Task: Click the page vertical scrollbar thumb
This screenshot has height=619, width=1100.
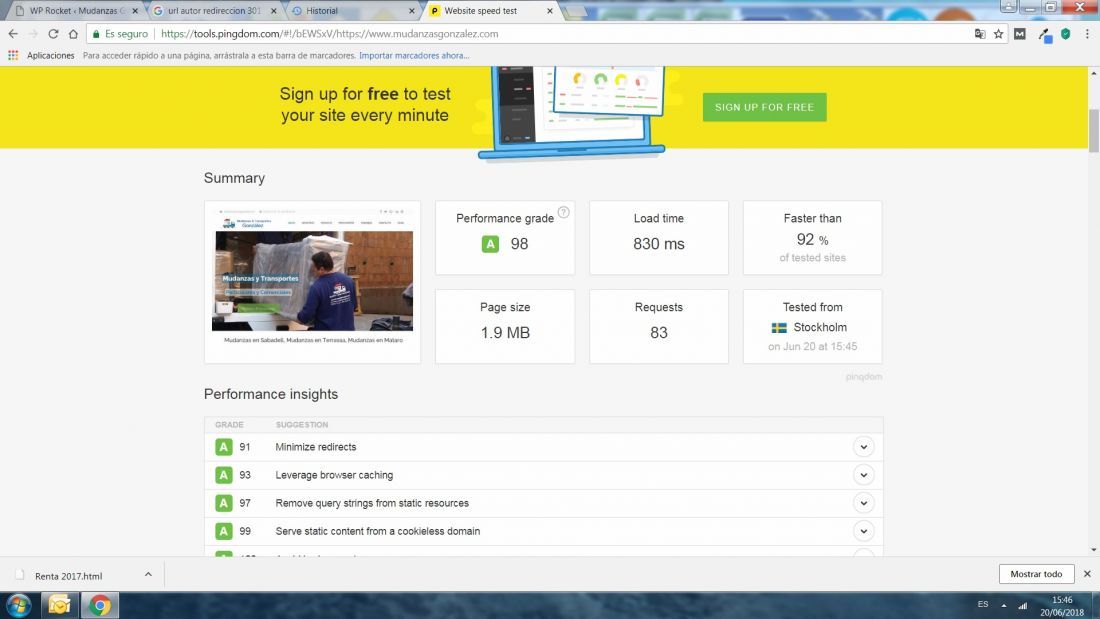Action: pos(1094,131)
